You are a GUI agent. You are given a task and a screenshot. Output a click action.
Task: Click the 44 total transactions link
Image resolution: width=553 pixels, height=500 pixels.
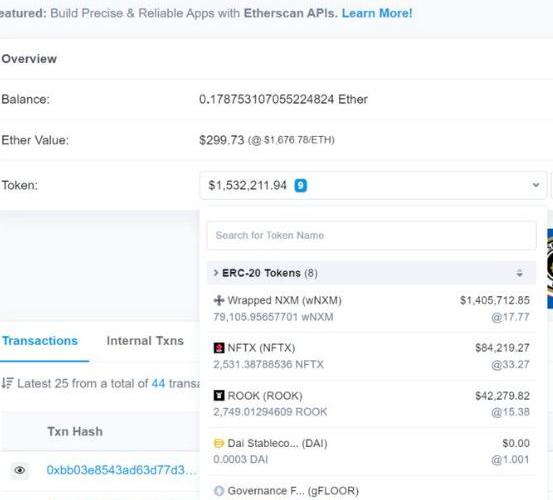coord(158,383)
